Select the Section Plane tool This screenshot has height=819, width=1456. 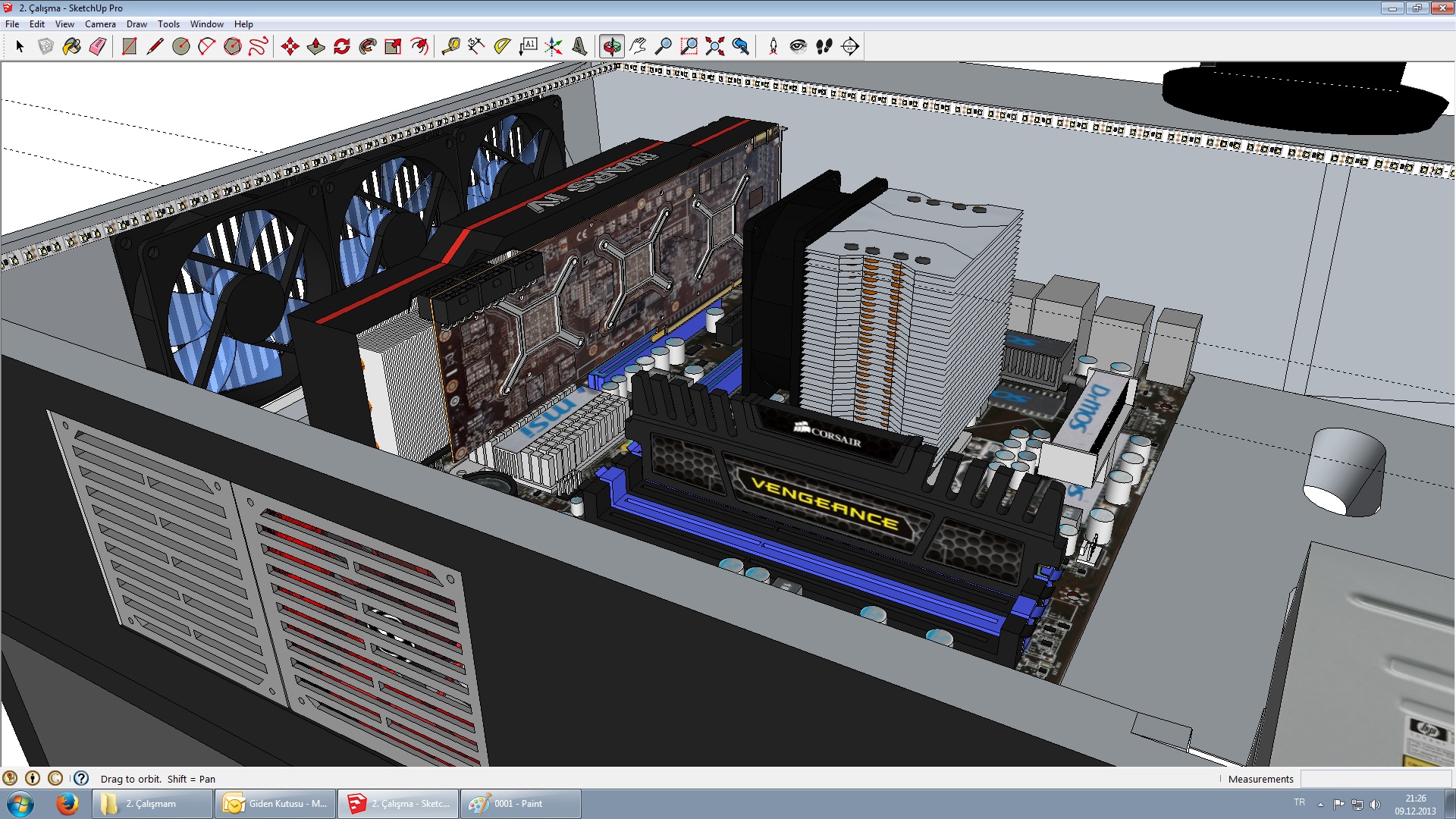850,46
